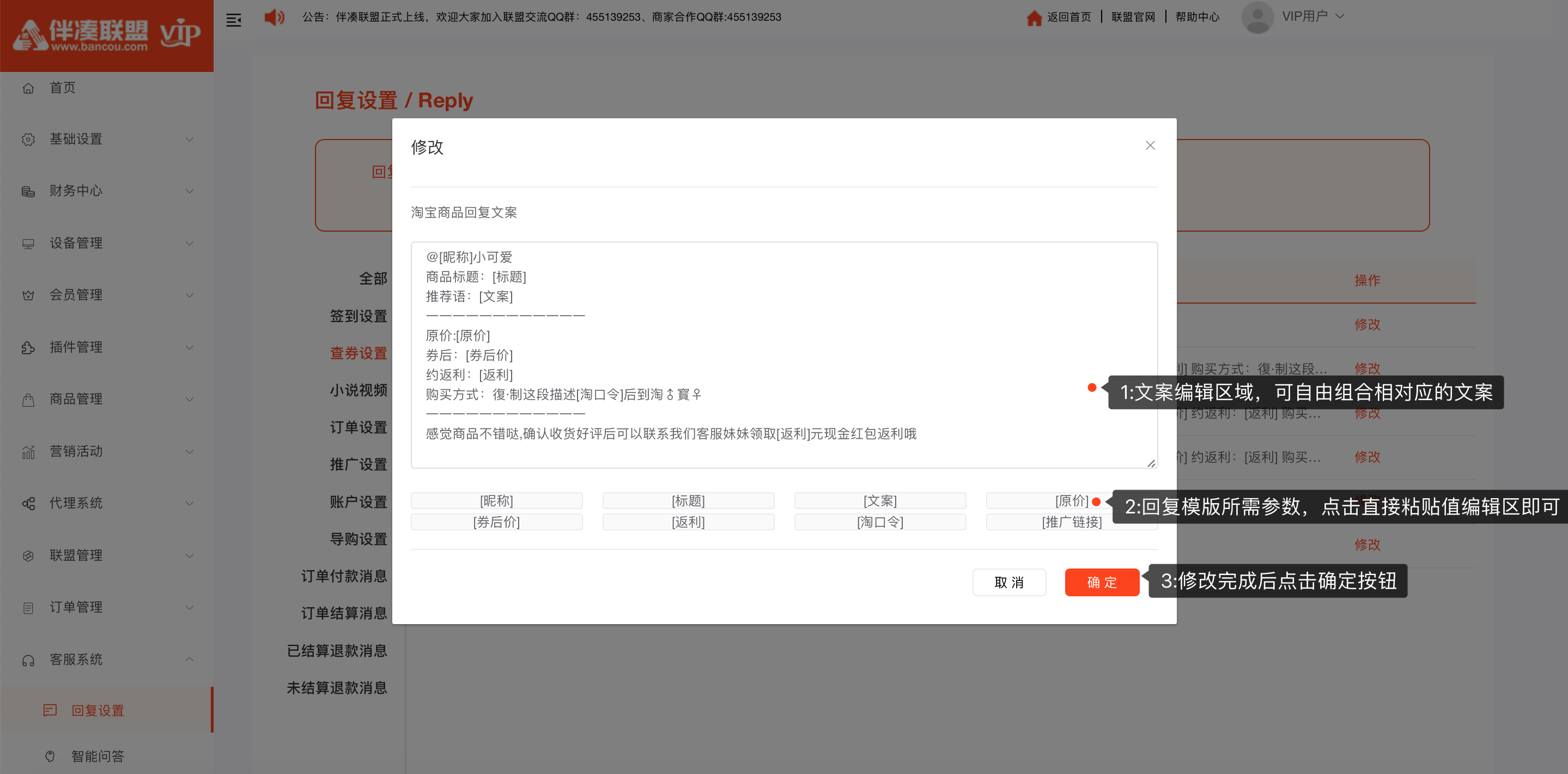Click the 会员管理 crown icon
Viewport: 1568px width, 774px height.
tap(28, 295)
